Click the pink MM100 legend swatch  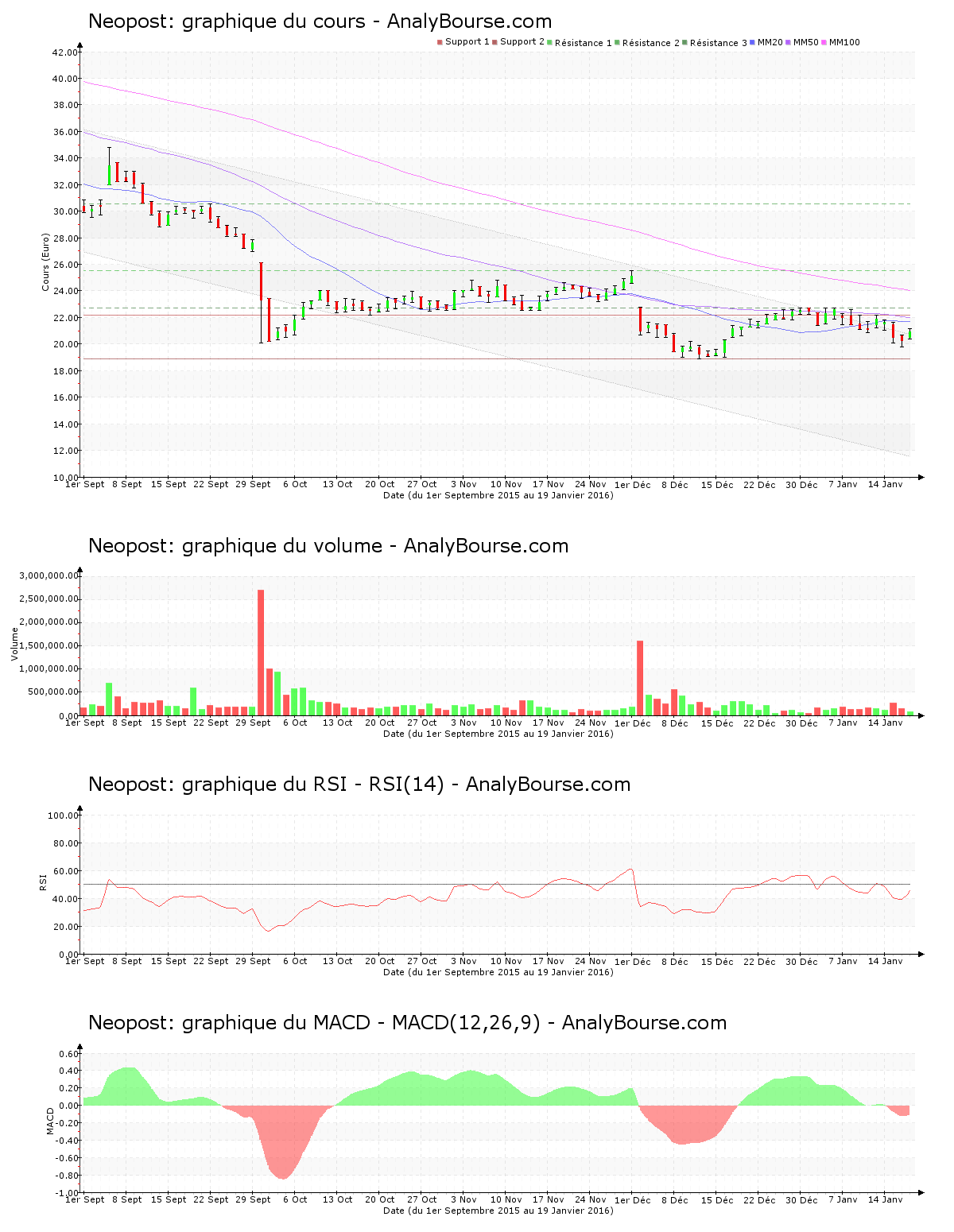point(824,42)
